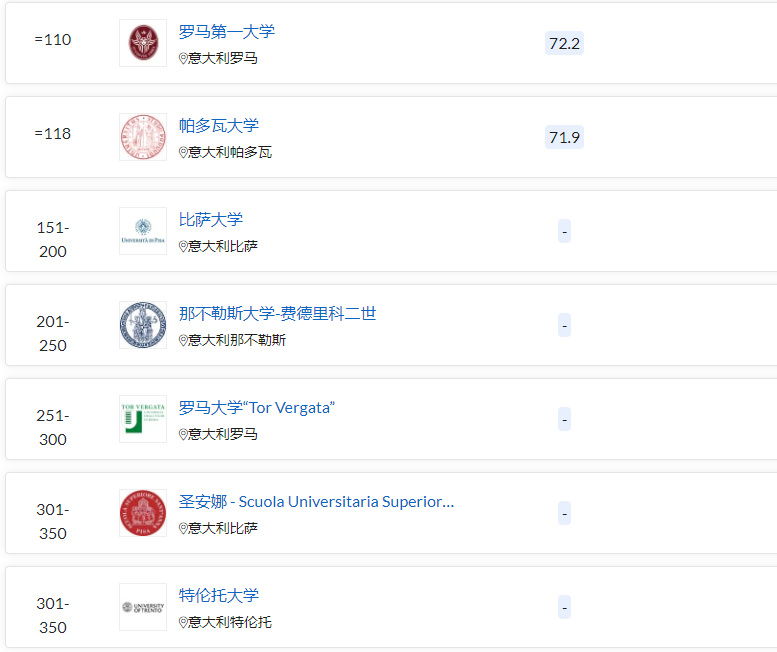Open 罗马大学 Tor Vergata link
The width and height of the screenshot is (777, 652).
click(x=257, y=408)
